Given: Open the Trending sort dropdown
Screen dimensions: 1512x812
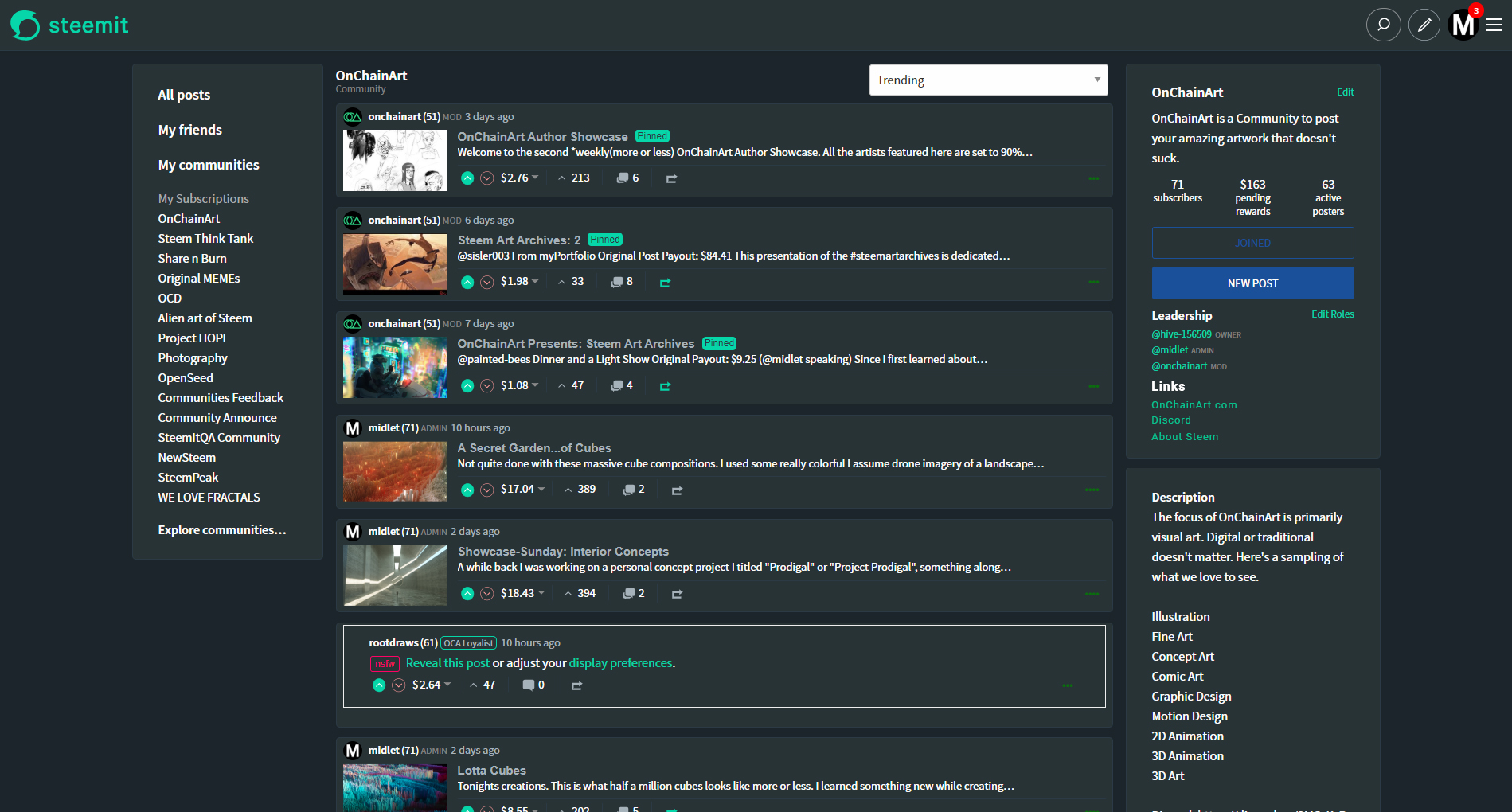Looking at the screenshot, I should 988,80.
